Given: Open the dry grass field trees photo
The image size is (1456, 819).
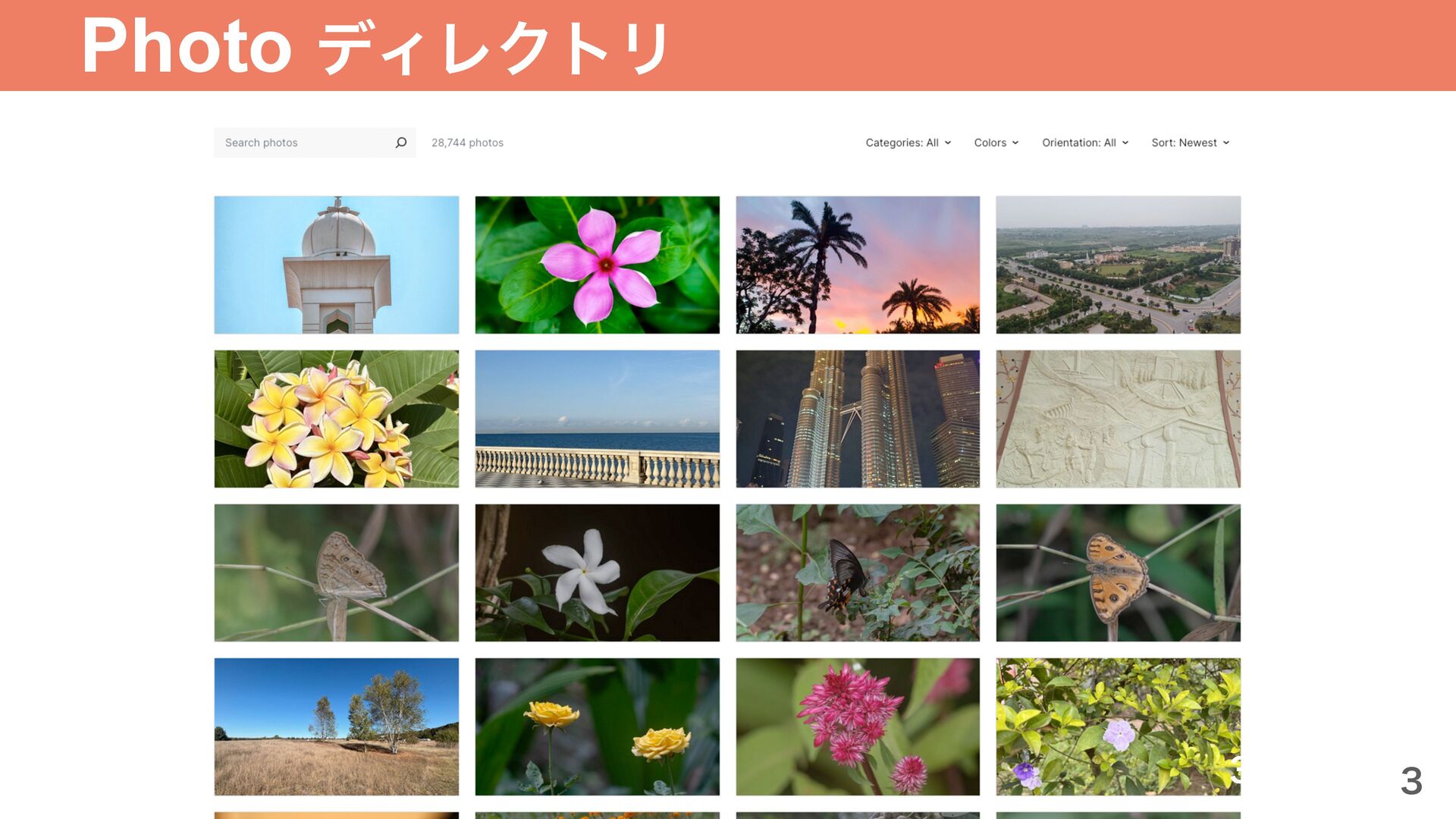Looking at the screenshot, I should [x=336, y=726].
